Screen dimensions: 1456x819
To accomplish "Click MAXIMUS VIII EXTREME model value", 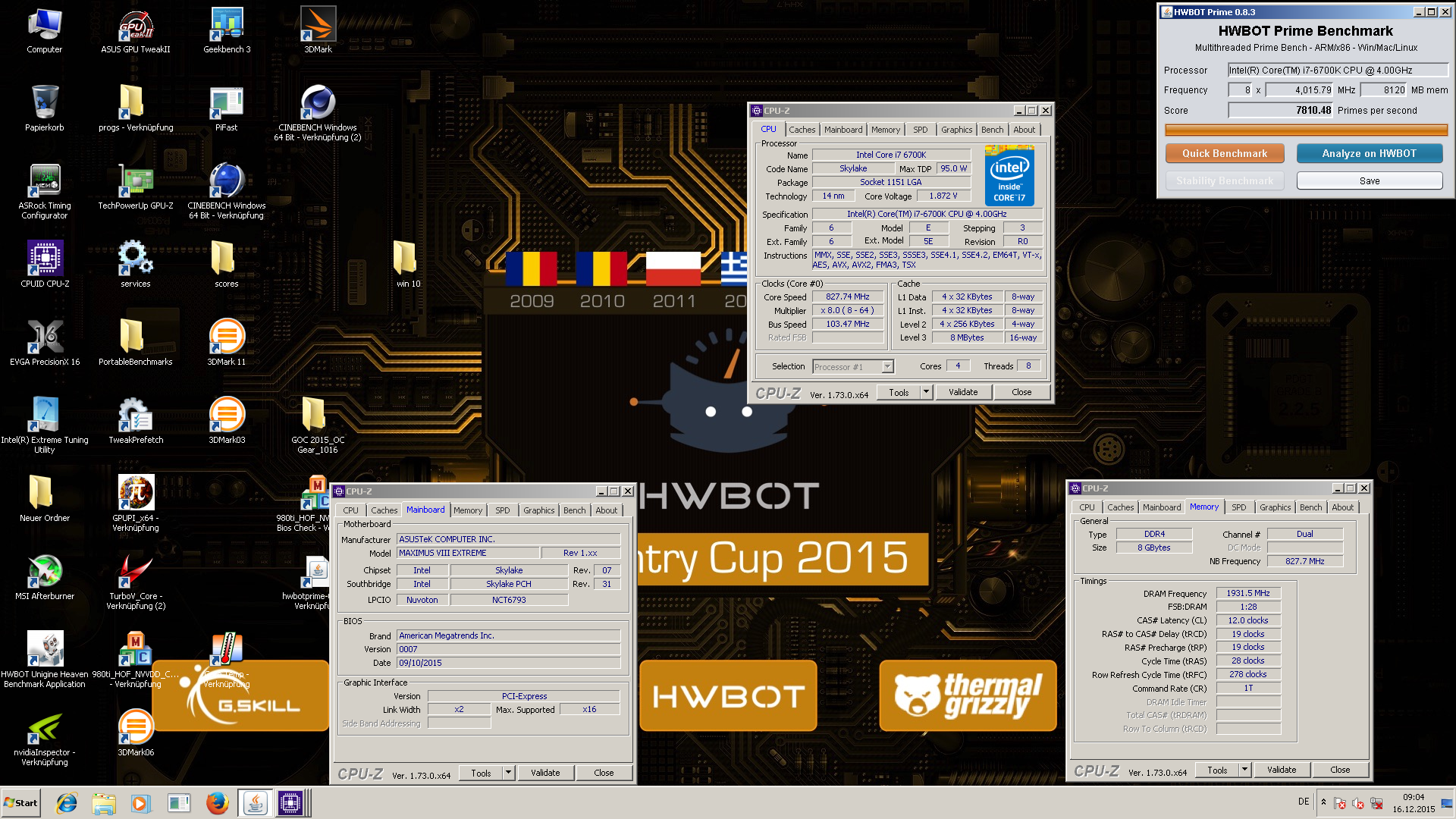I will (x=468, y=553).
